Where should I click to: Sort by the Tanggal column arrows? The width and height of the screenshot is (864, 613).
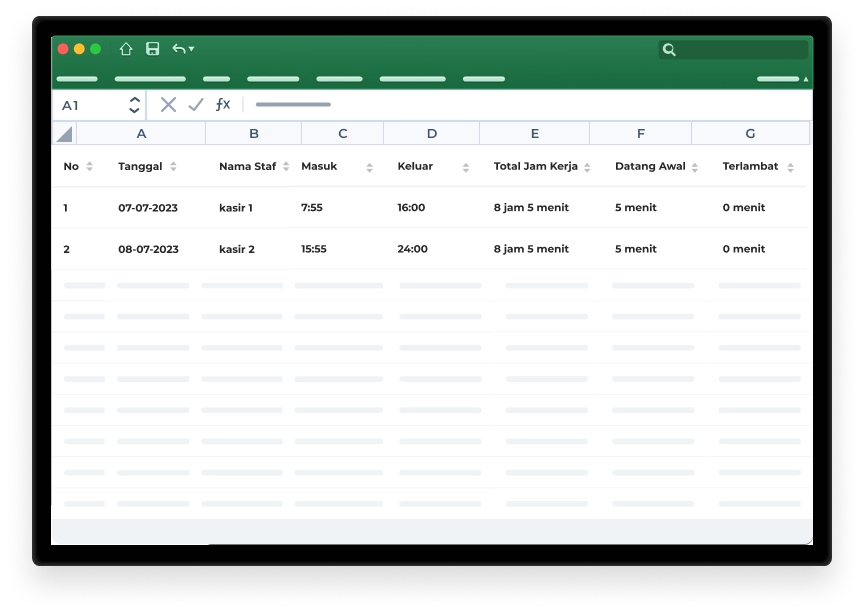point(173,167)
